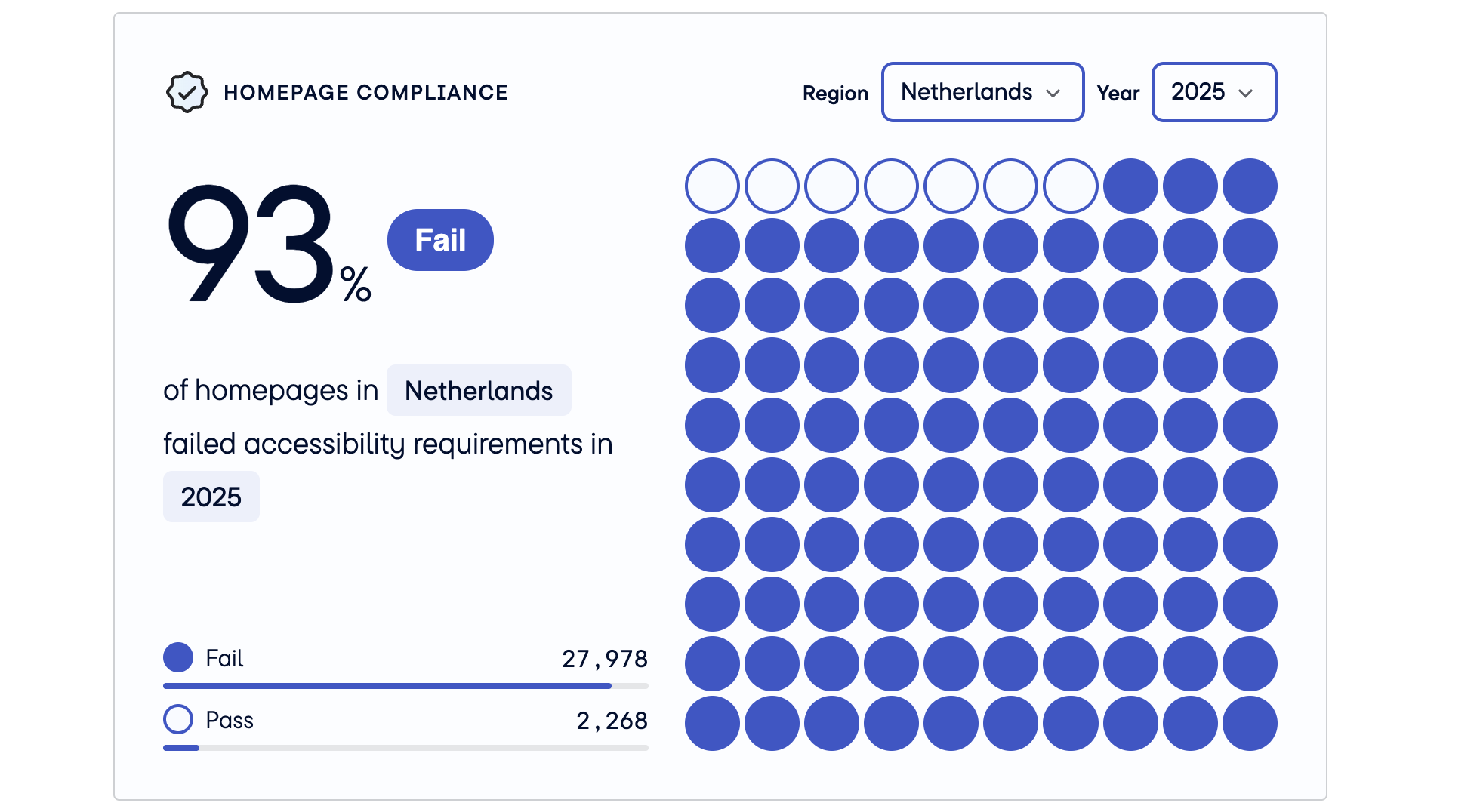This screenshot has width=1480, height=812.
Task: Click the hollow Pass legend circle
Action: pyautogui.click(x=178, y=719)
